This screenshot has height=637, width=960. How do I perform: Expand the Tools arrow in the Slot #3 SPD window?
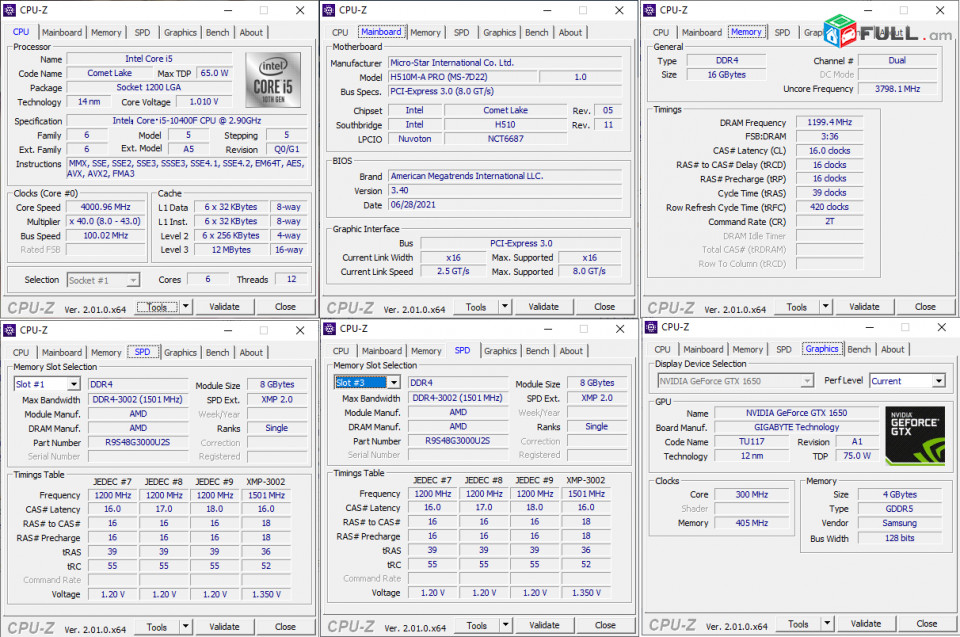pyautogui.click(x=505, y=625)
